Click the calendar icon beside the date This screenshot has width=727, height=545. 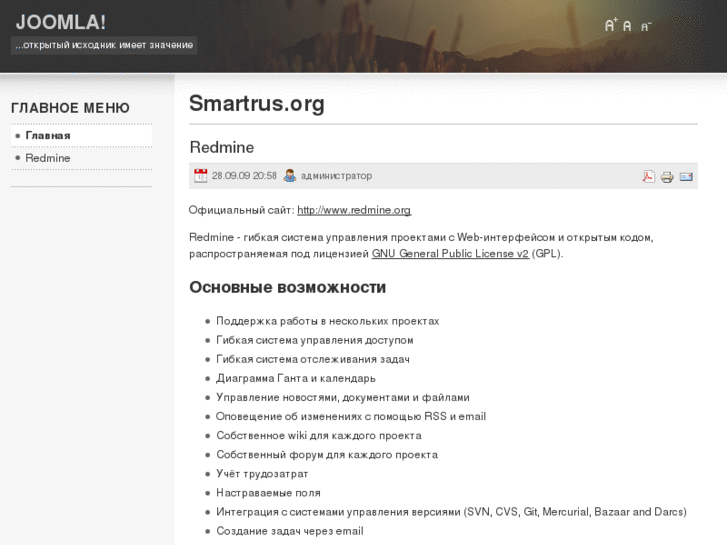click(x=201, y=175)
